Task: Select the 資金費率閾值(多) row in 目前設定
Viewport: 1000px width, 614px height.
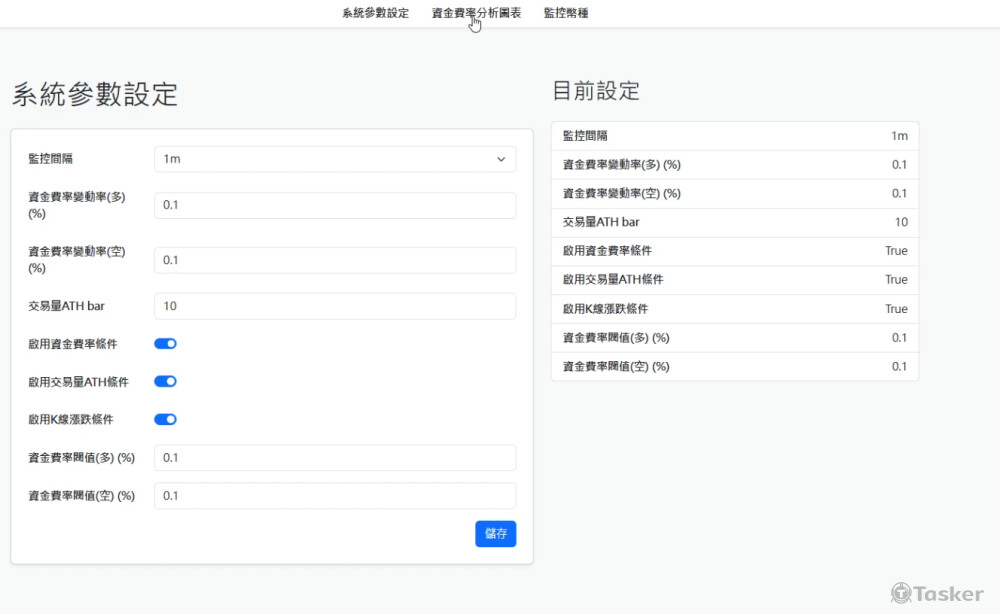Action: pyautogui.click(x=735, y=338)
